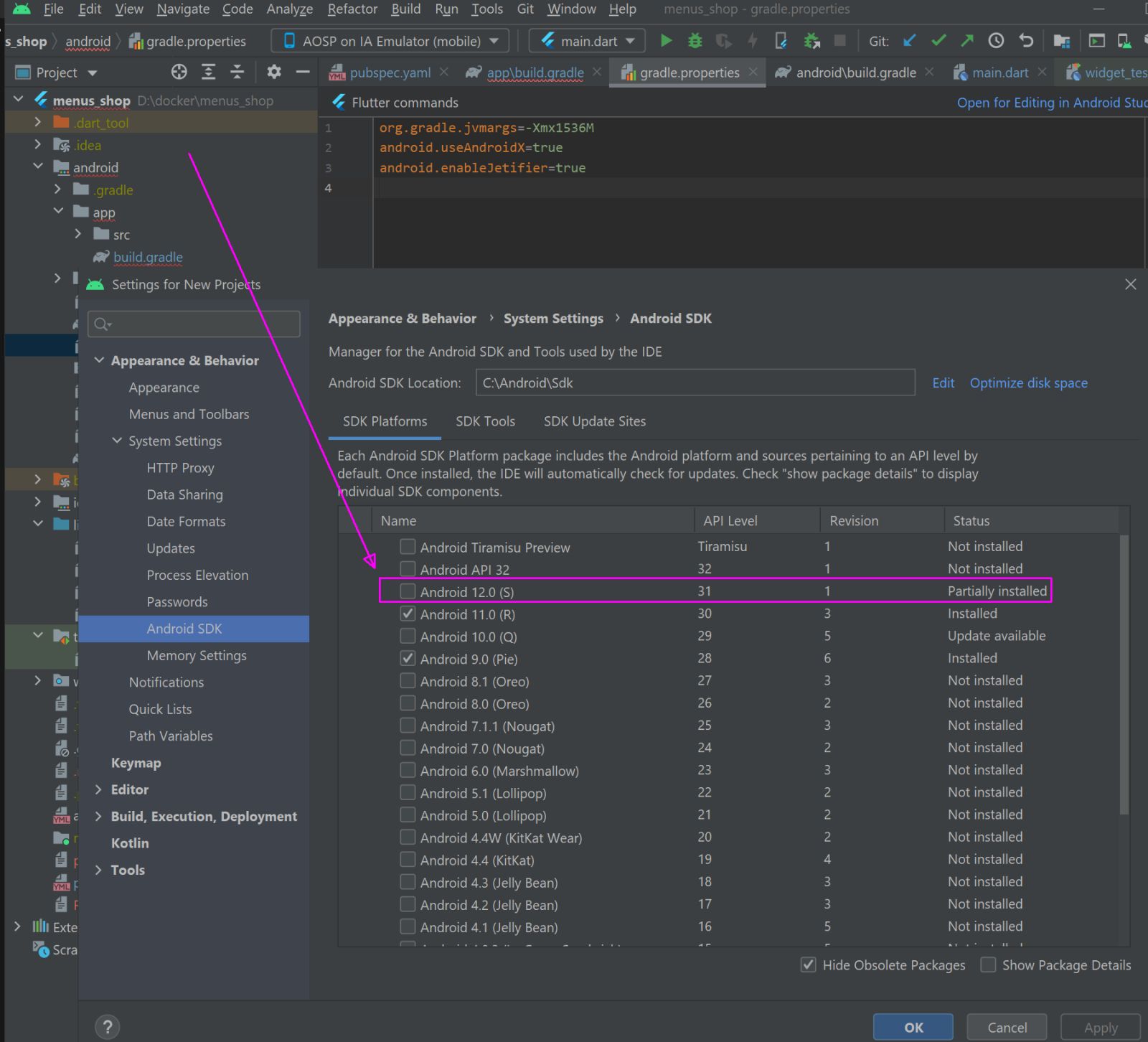Image resolution: width=1148 pixels, height=1042 pixels.
Task: Collapse System Settings group
Action: point(117,441)
